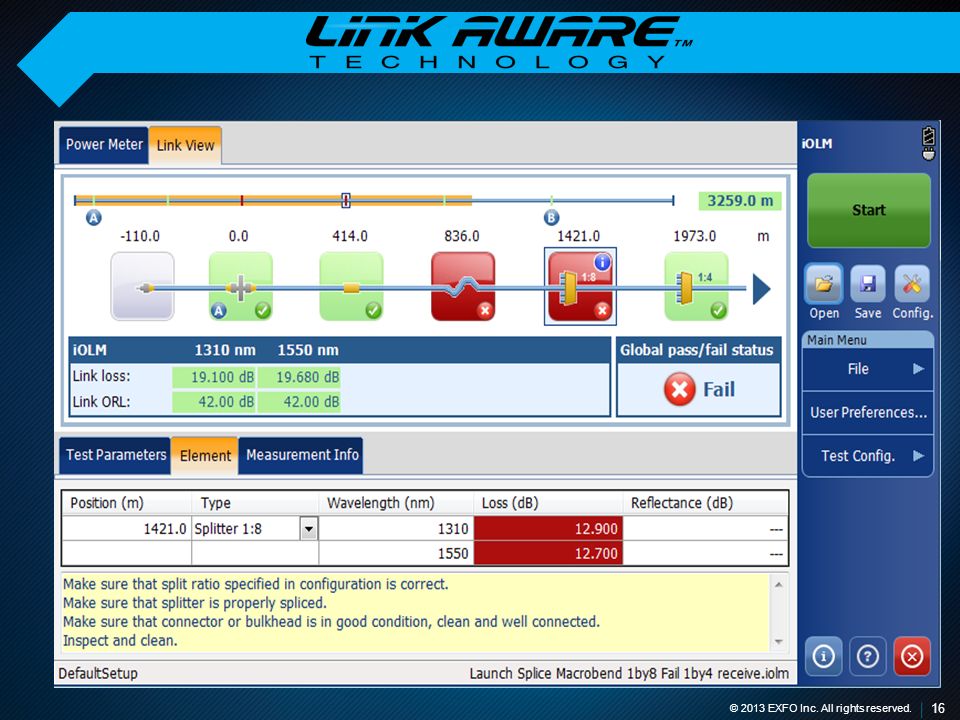Click the Type column header

click(255, 503)
